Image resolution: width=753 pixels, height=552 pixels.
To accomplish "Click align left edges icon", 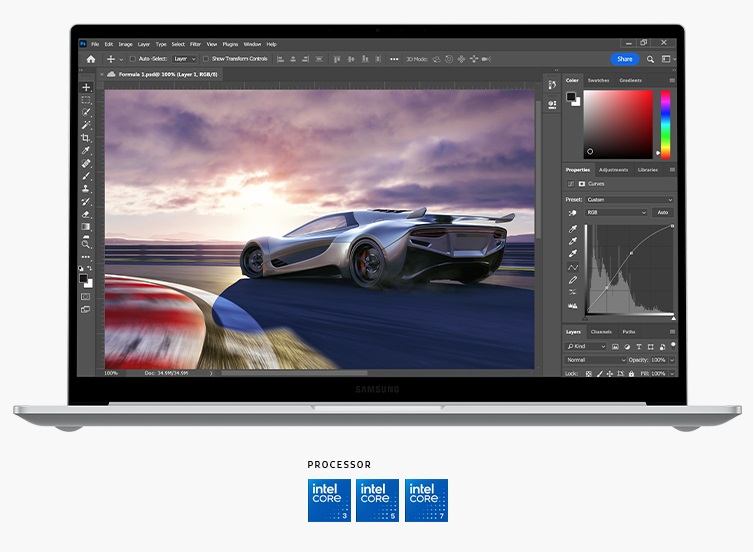I will 280,59.
